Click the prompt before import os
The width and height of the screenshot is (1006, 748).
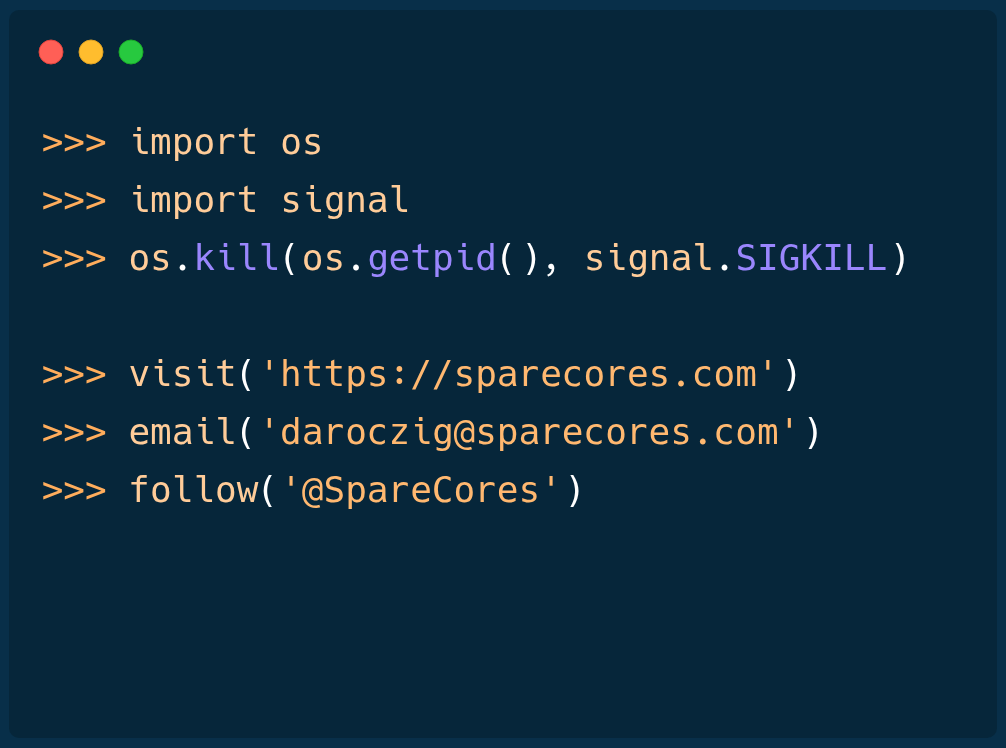[x=73, y=142]
